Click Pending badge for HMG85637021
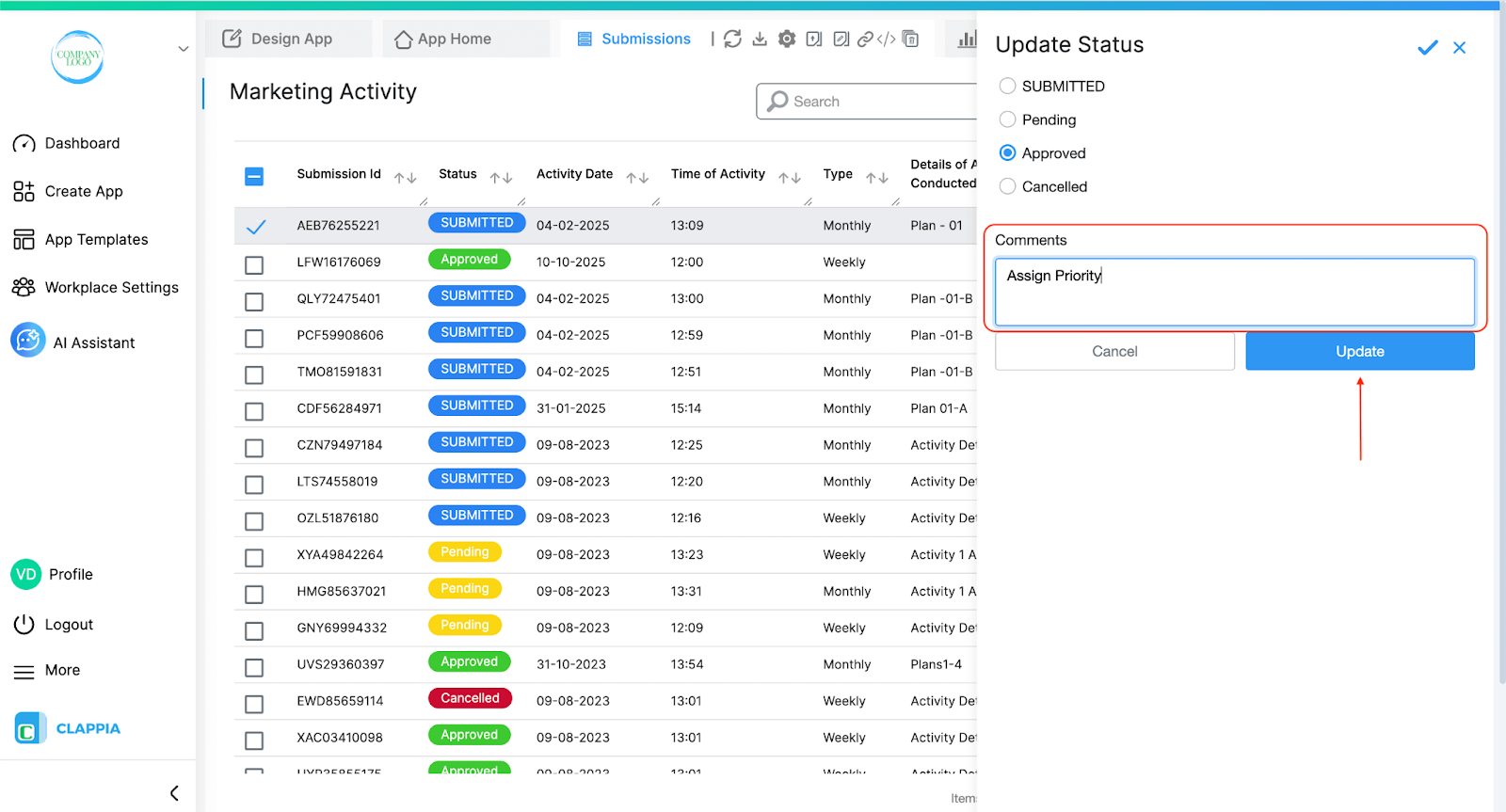This screenshot has width=1506, height=812. (x=465, y=588)
